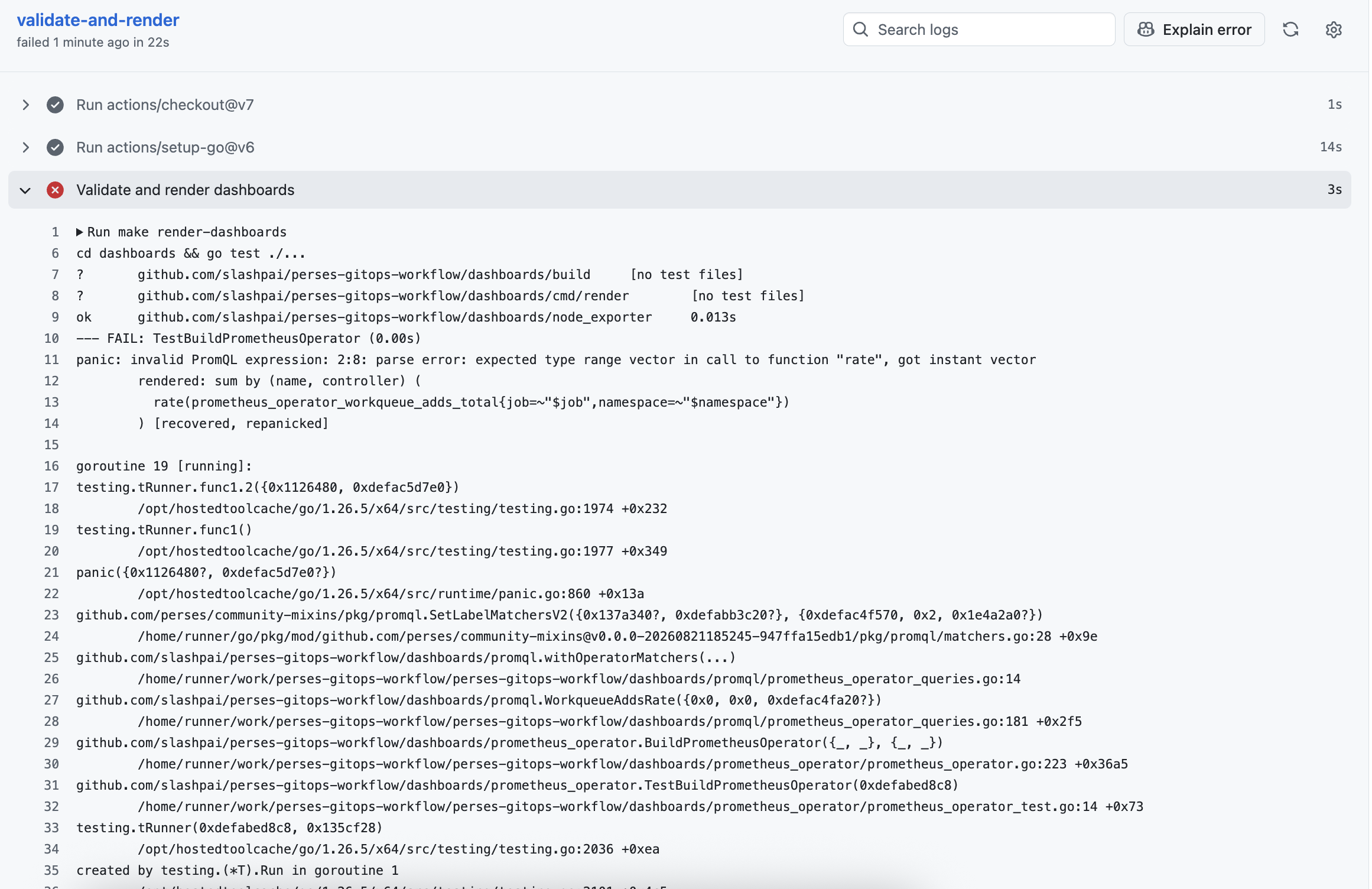Open the validate-and-render job title link

[x=98, y=20]
